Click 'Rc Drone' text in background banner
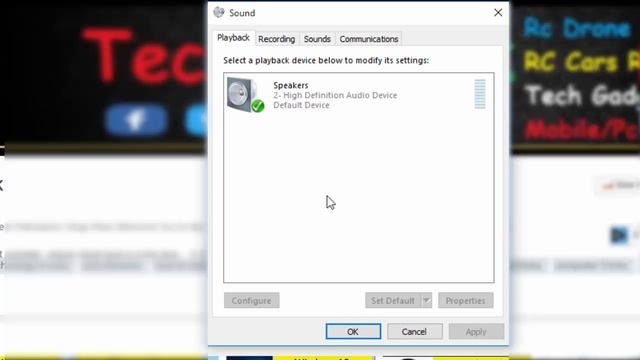This screenshot has width=640, height=360. 577,29
